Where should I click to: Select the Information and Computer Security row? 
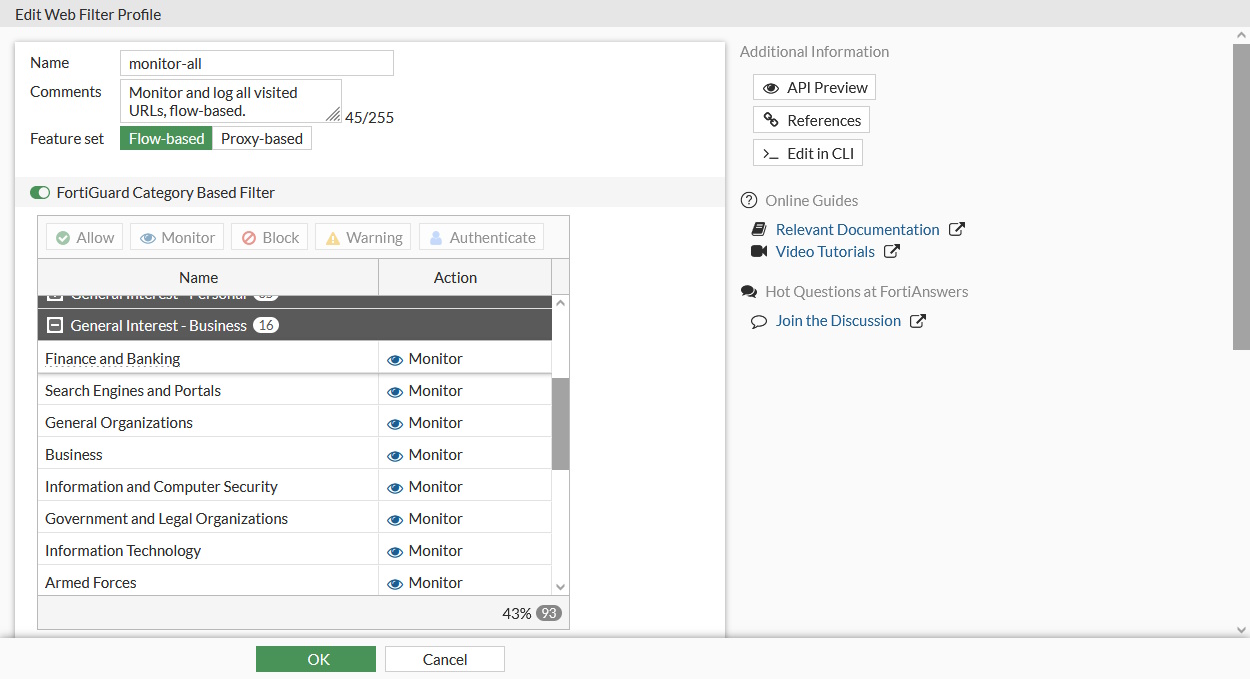coord(295,487)
